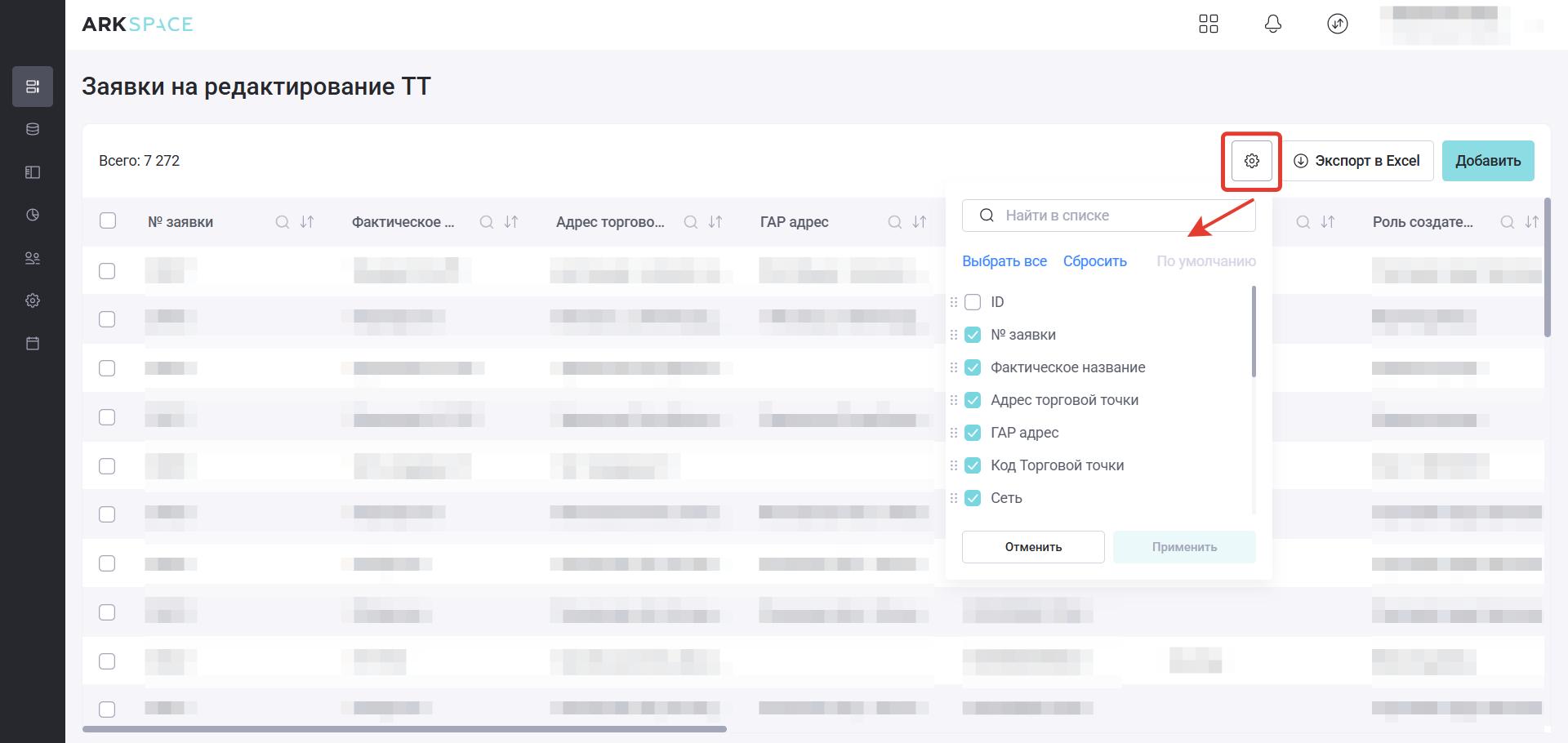Open the apps grid icon in header
Image resolution: width=1568 pixels, height=743 pixels.
tap(1208, 24)
